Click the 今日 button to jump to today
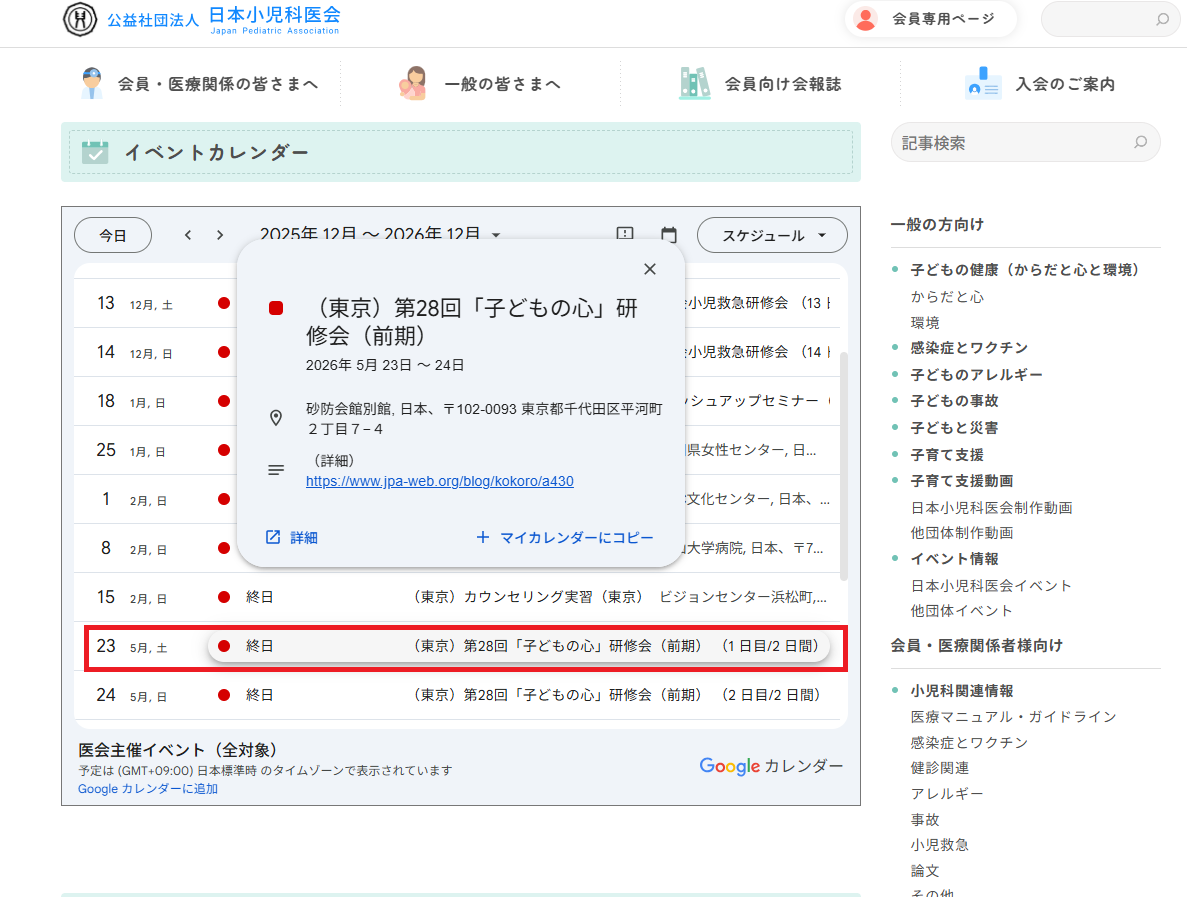Image resolution: width=1187 pixels, height=897 pixels. (112, 235)
